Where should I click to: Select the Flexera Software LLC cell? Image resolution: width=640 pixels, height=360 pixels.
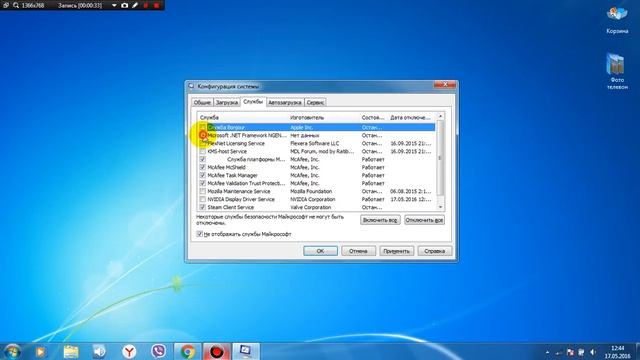315,143
